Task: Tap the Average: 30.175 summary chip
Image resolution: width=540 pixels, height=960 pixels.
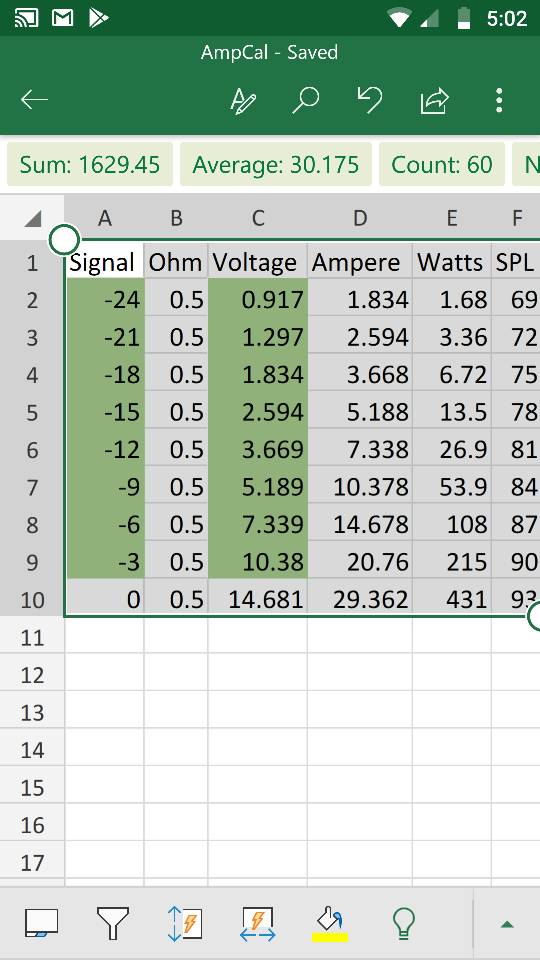Action: pos(276,164)
